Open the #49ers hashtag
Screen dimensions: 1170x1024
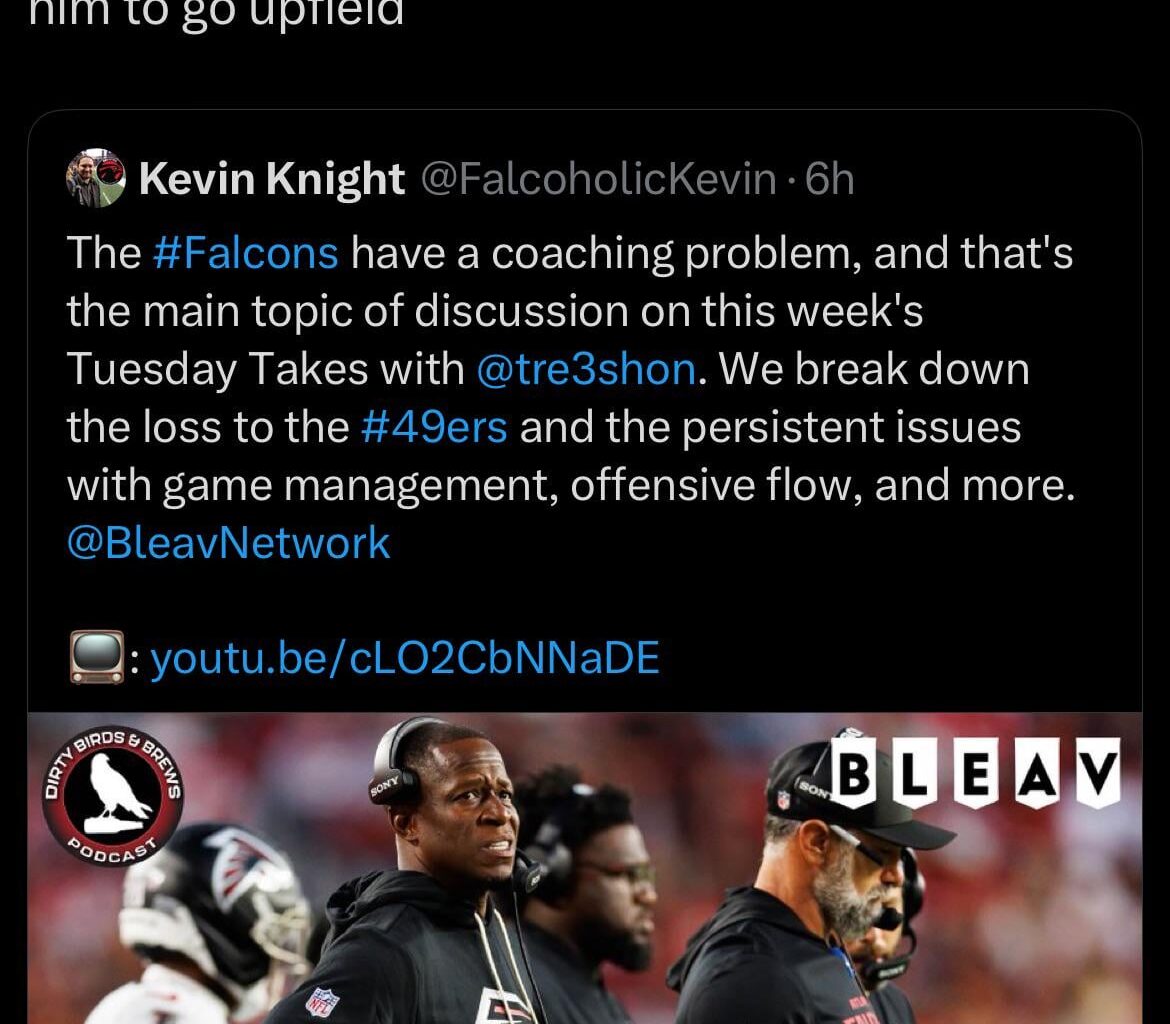[434, 427]
